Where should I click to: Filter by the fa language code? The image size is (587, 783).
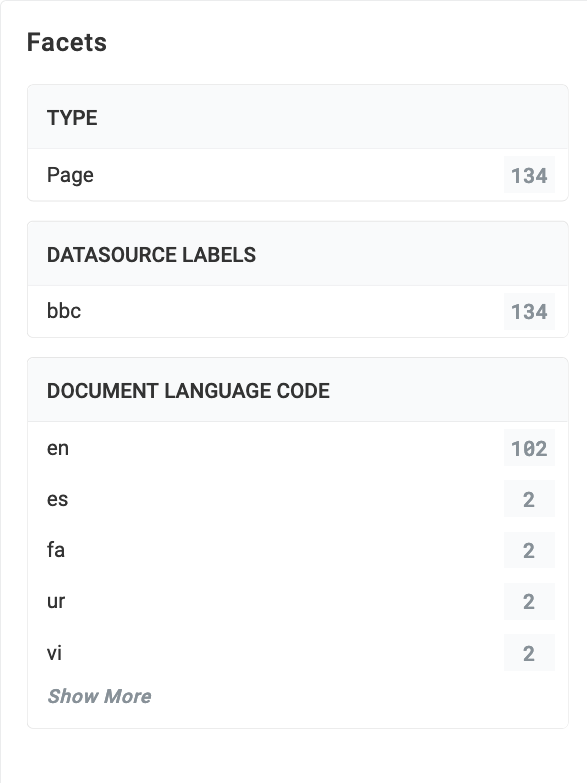point(56,550)
